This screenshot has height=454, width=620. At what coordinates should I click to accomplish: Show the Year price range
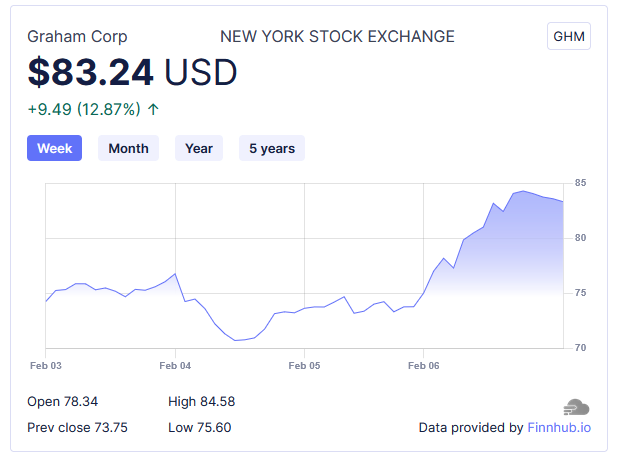pos(199,148)
